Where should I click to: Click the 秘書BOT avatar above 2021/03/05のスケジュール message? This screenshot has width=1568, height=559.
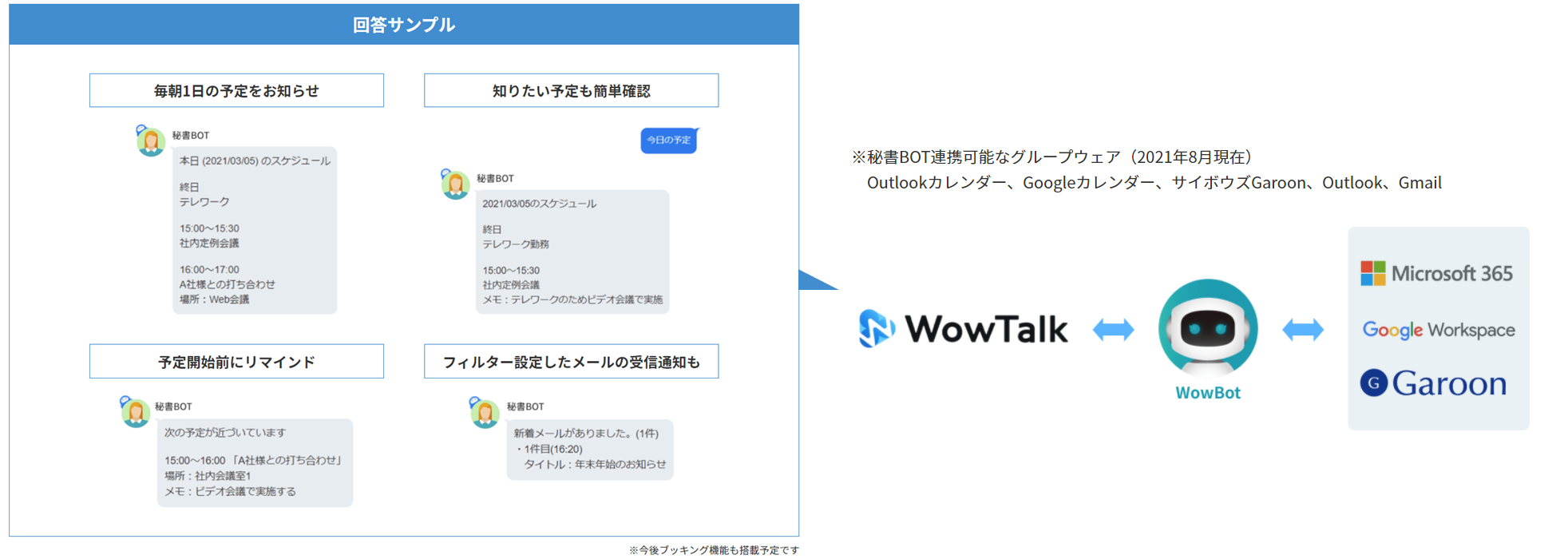(x=455, y=184)
